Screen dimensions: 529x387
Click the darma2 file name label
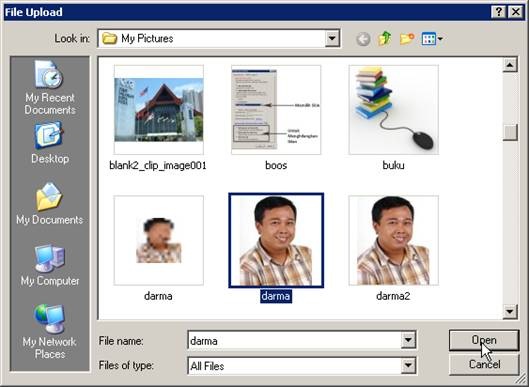tap(393, 296)
